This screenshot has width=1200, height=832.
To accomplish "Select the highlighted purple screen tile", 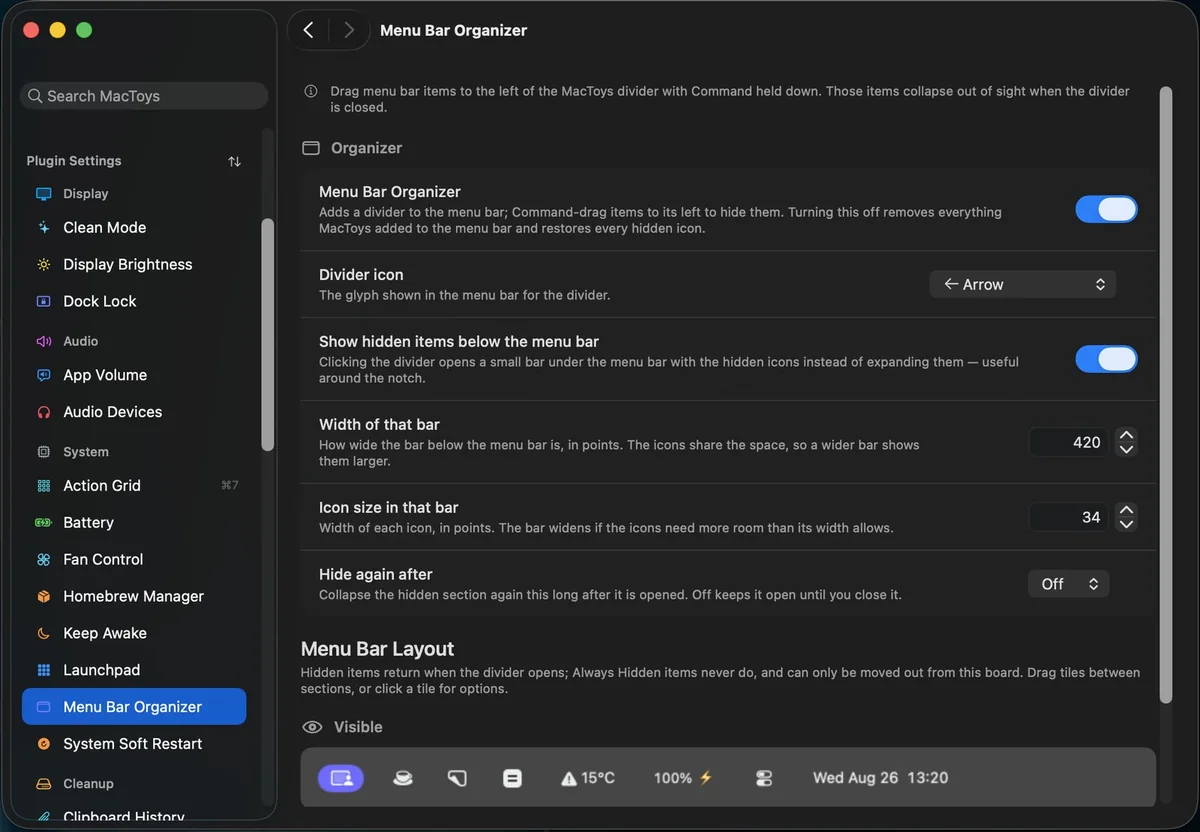I will pos(341,778).
